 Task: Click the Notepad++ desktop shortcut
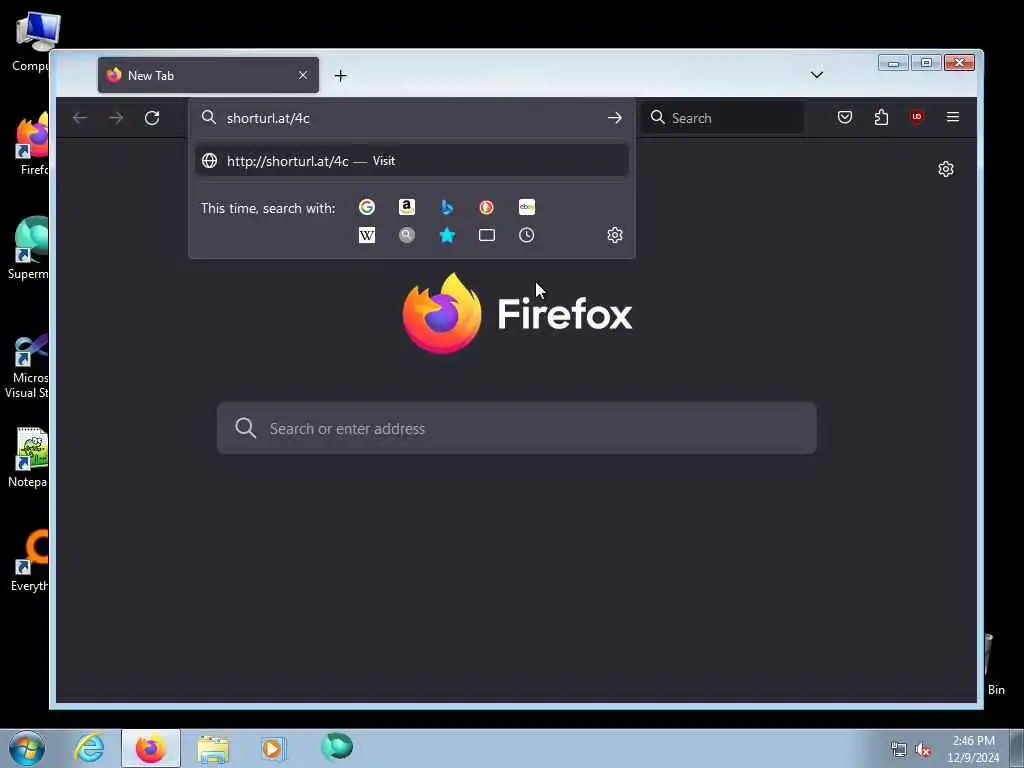(27, 458)
